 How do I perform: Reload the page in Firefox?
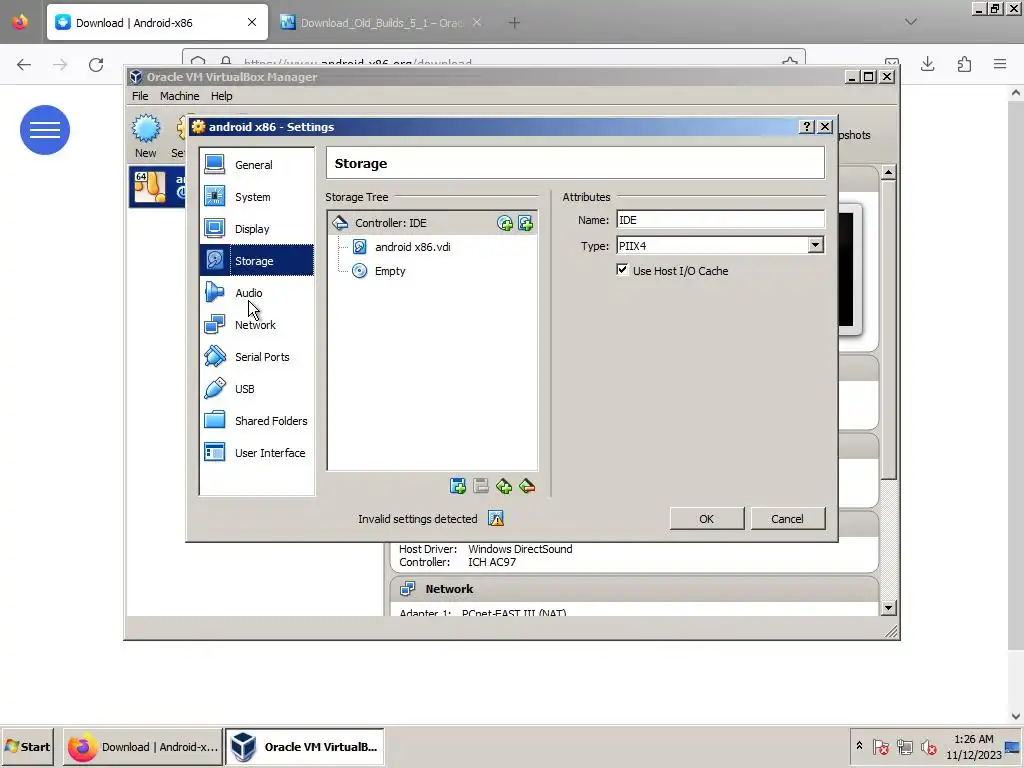(96, 65)
